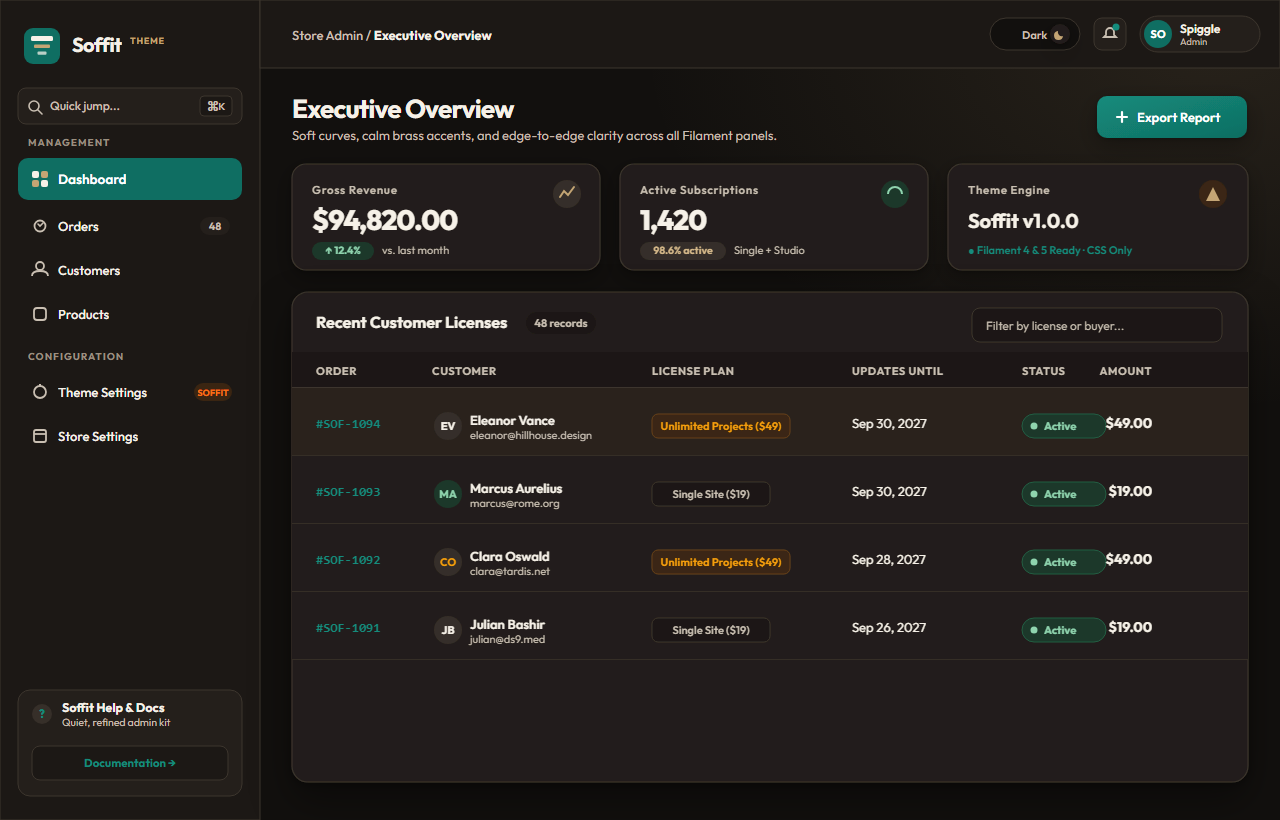Click the email marcus@rome.org
Image resolution: width=1280 pixels, height=820 pixels.
(x=515, y=504)
